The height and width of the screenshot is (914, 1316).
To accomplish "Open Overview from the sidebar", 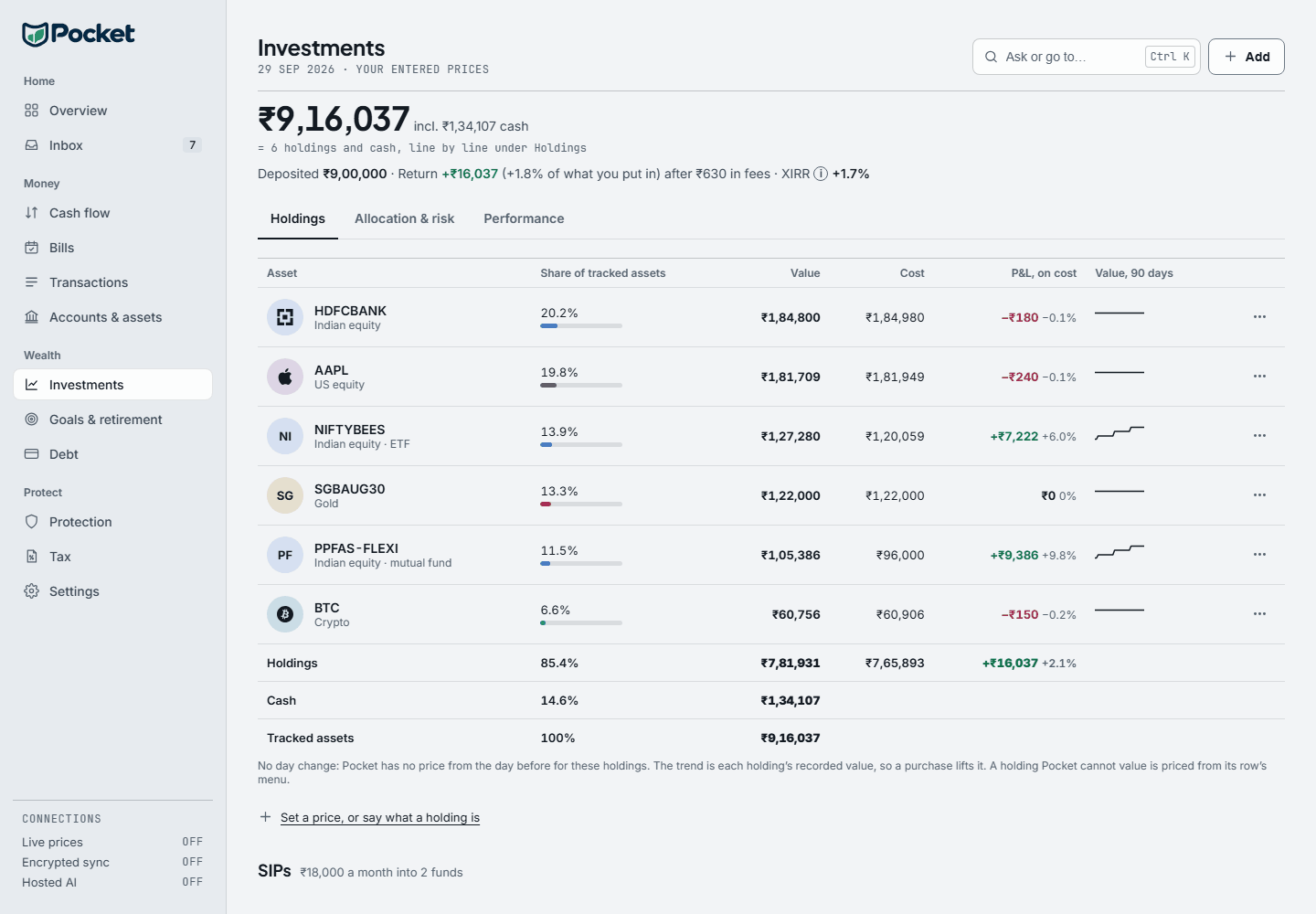I will coord(112,111).
